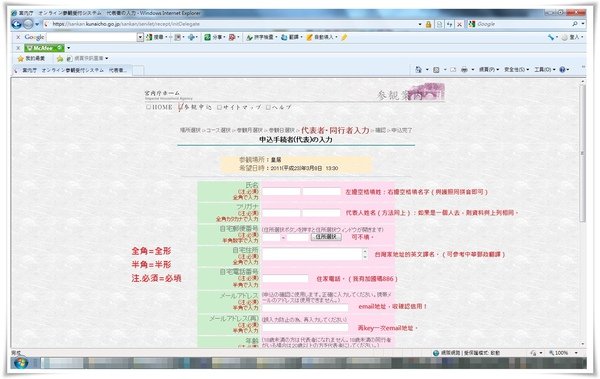Click the green McAfee SiteAdvisor button
Image resolution: width=600 pixels, height=379 pixels.
pos(44,48)
